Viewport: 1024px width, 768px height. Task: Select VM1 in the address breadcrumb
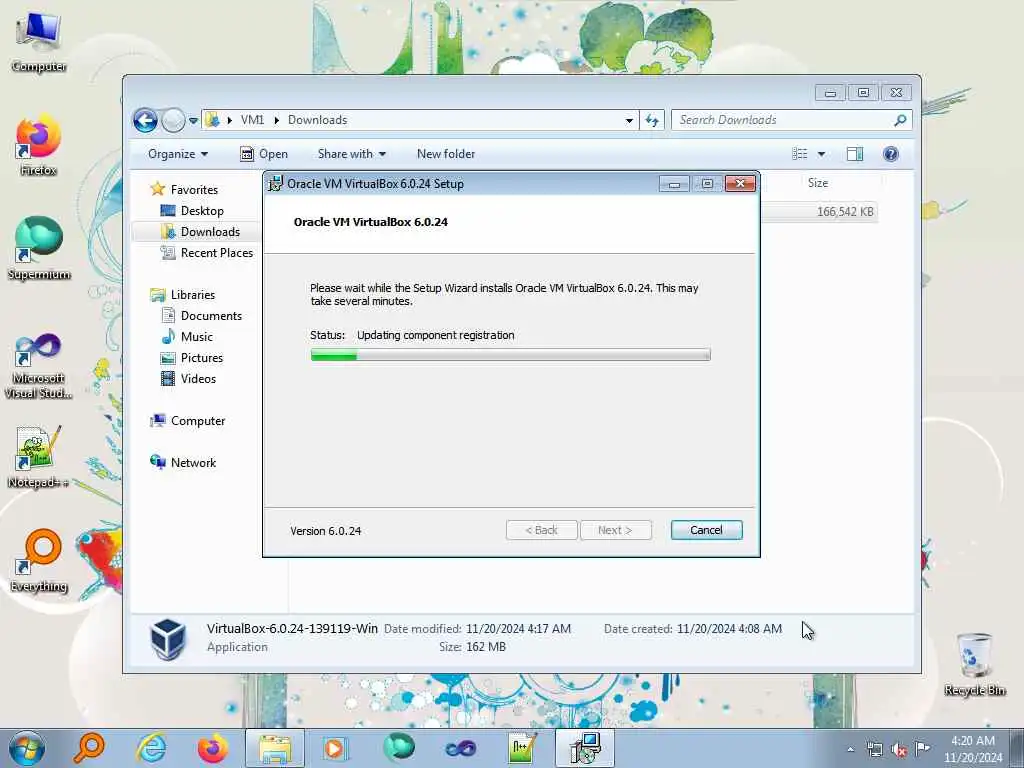[x=252, y=120]
